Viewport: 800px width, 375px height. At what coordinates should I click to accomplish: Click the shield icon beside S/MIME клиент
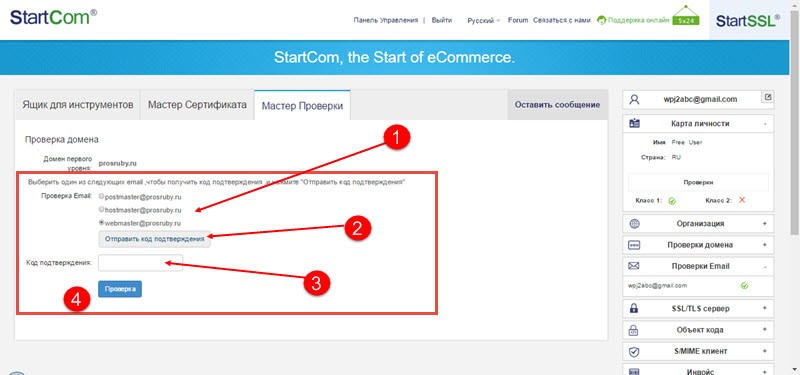(x=634, y=351)
